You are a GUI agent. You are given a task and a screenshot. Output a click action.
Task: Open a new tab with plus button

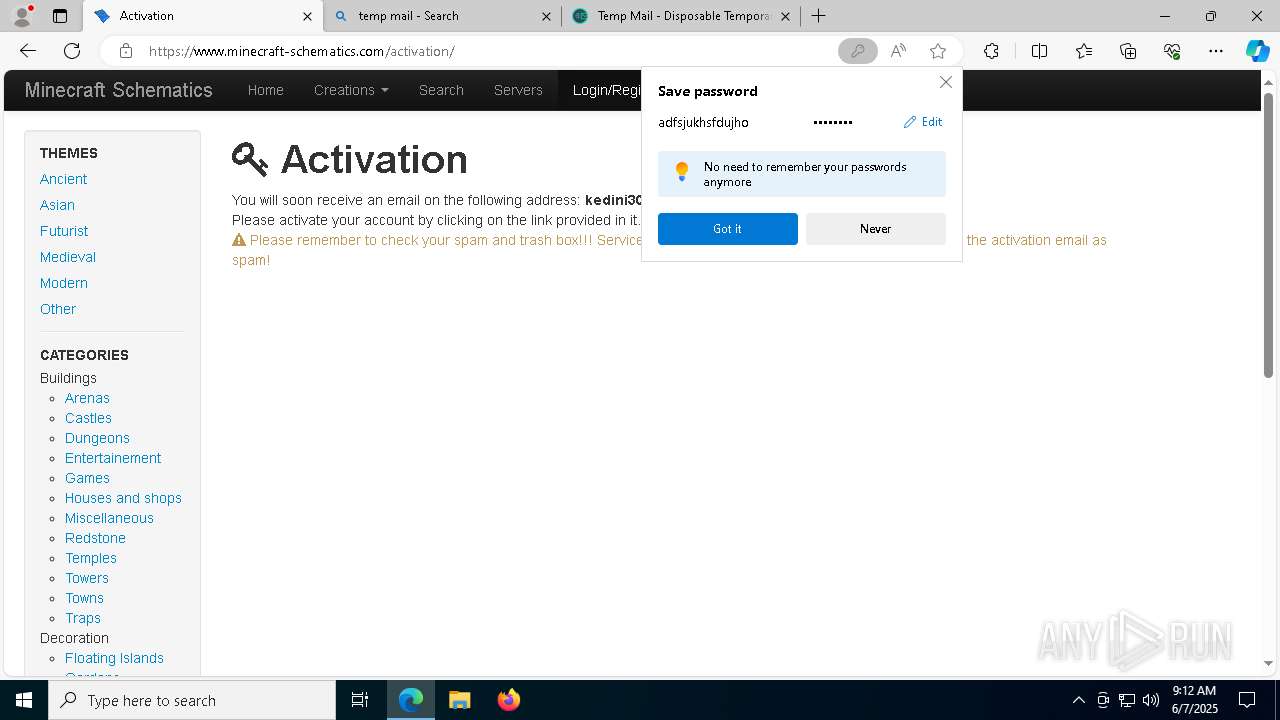(x=818, y=16)
